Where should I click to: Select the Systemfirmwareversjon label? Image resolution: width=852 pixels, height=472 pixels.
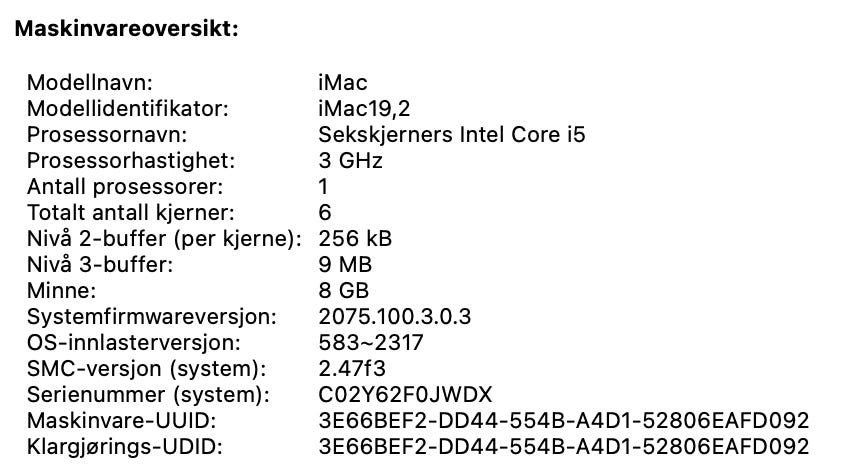pos(152,317)
